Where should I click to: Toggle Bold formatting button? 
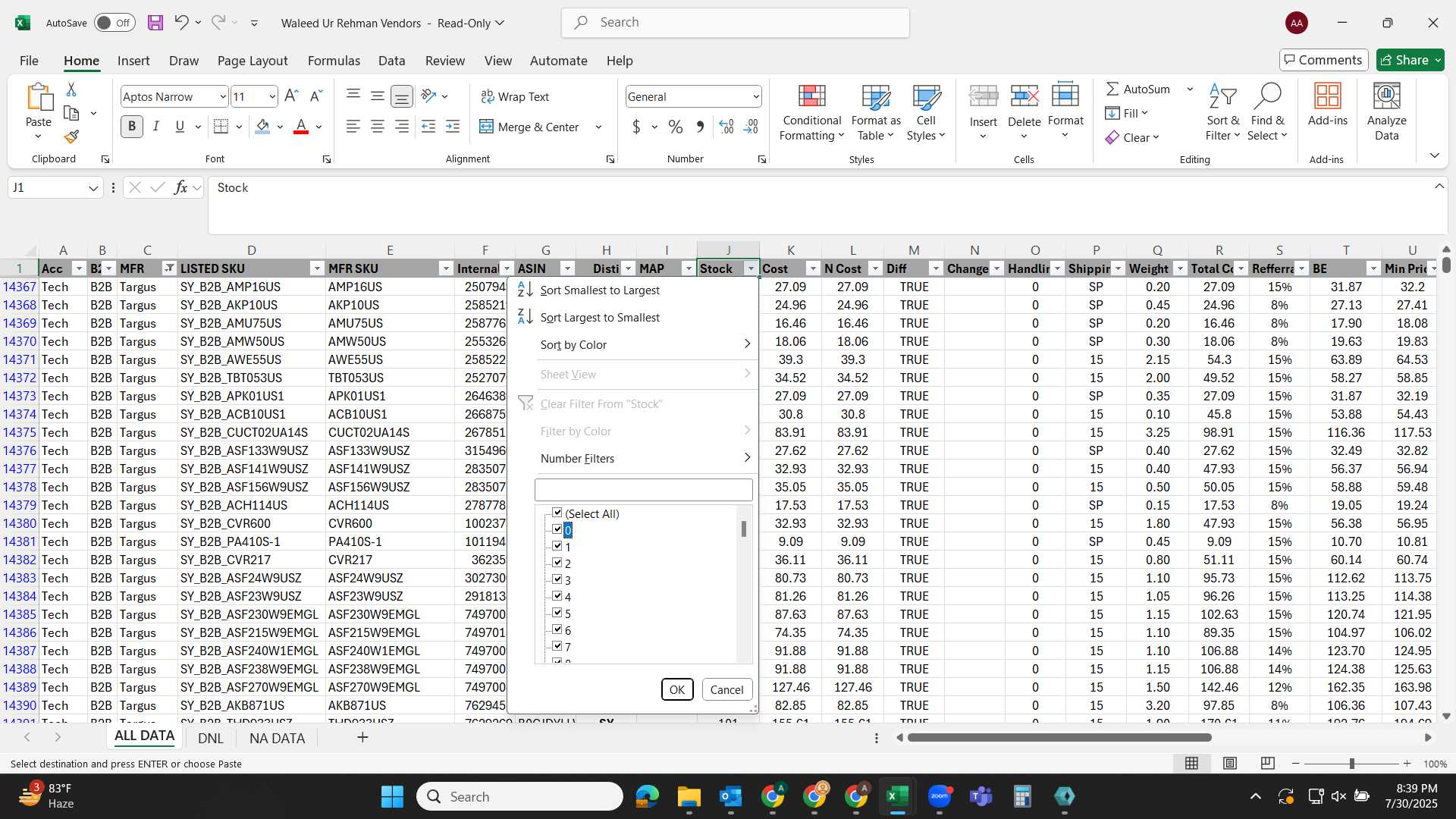pos(132,127)
